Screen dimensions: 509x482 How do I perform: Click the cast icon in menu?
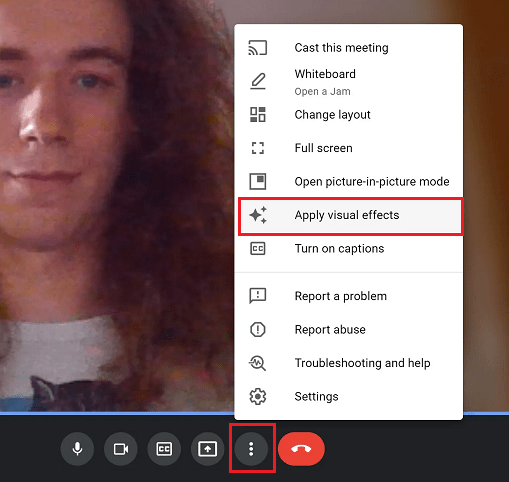[258, 48]
